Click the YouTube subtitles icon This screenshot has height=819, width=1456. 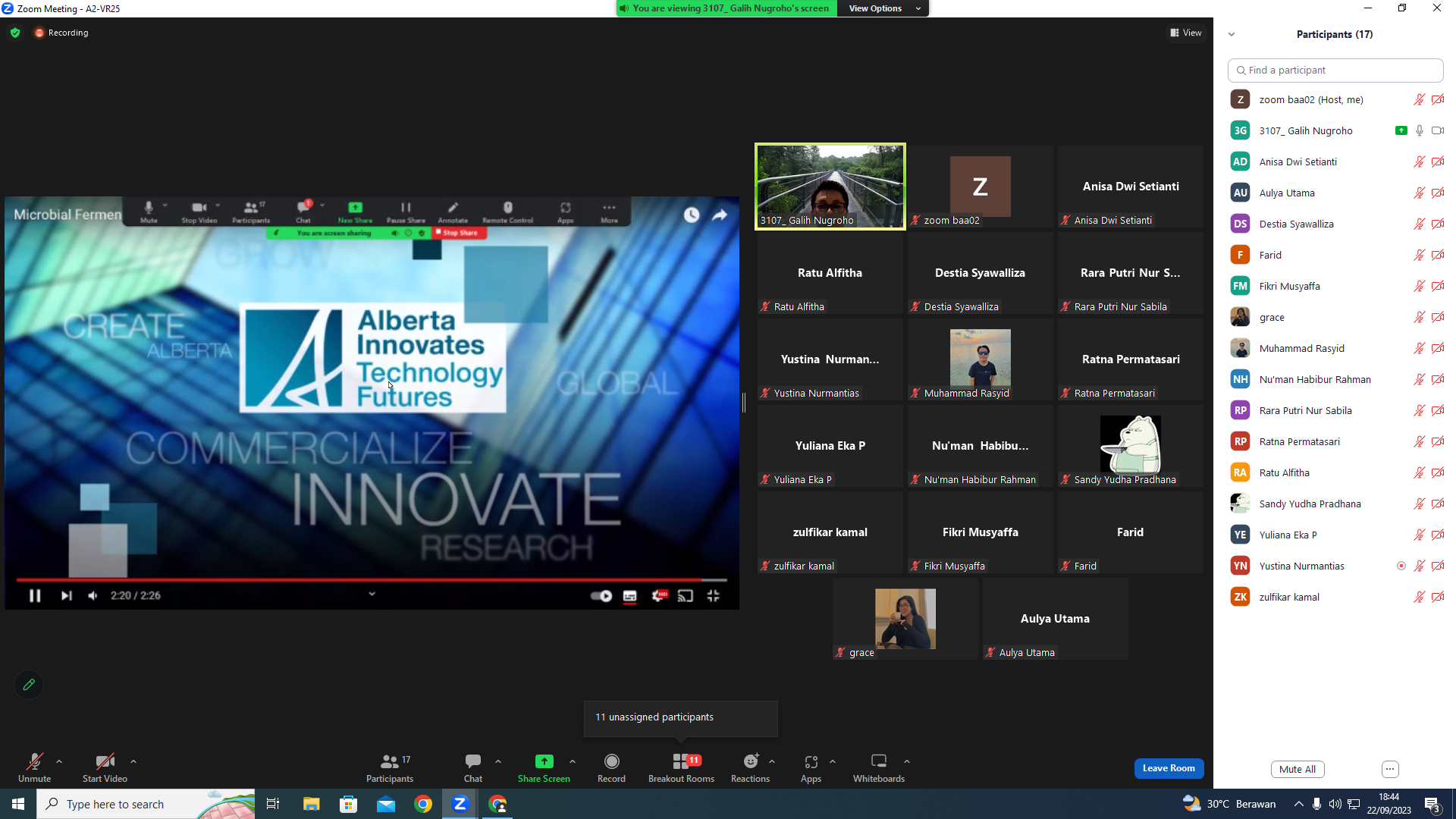(x=629, y=596)
